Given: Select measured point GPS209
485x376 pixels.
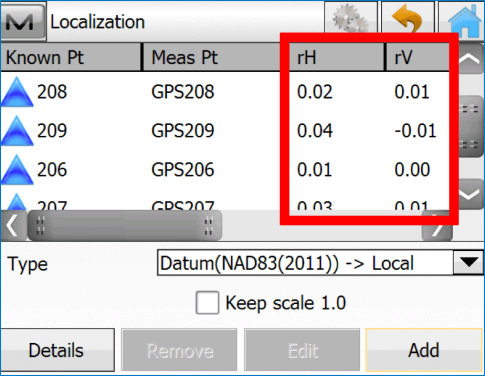Looking at the screenshot, I should (x=183, y=131).
